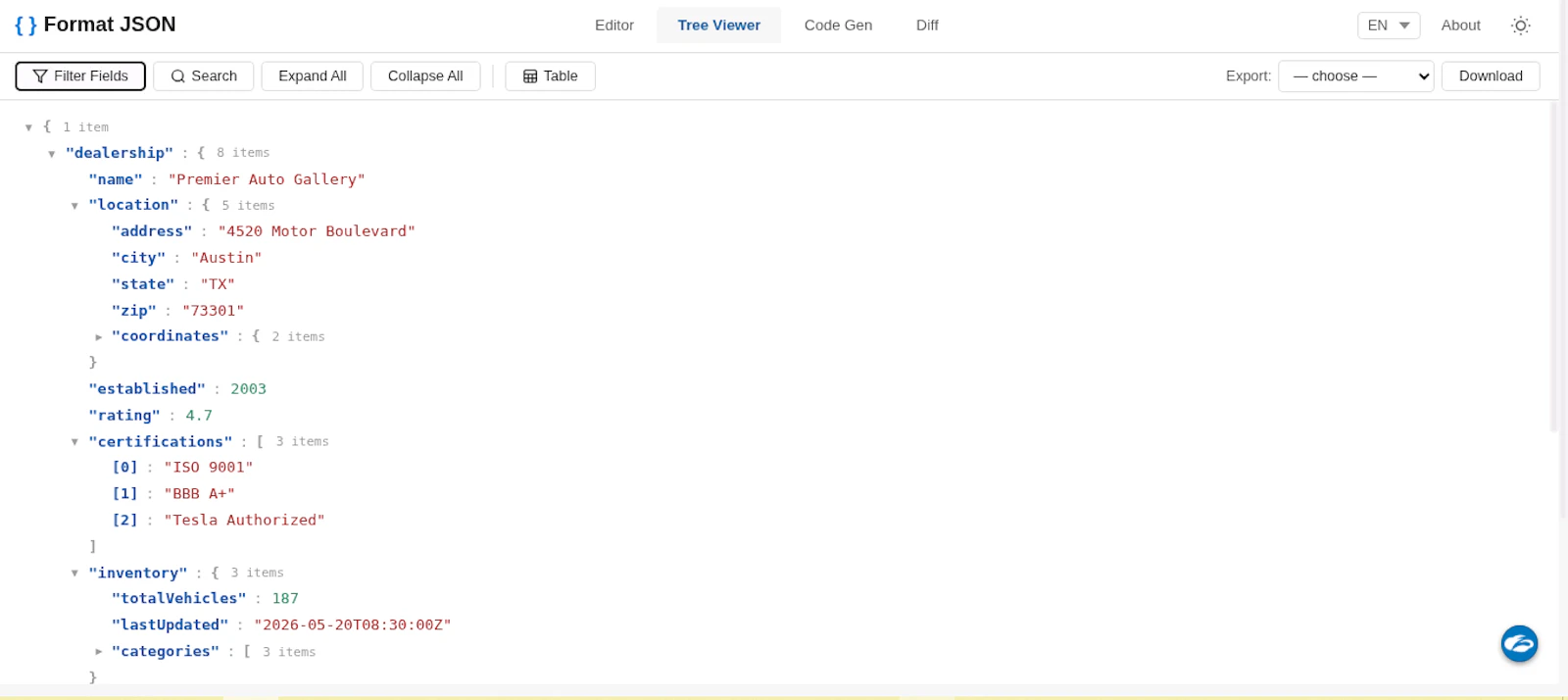The width and height of the screenshot is (1568, 700).
Task: Click the "city" key
Action: (138, 258)
